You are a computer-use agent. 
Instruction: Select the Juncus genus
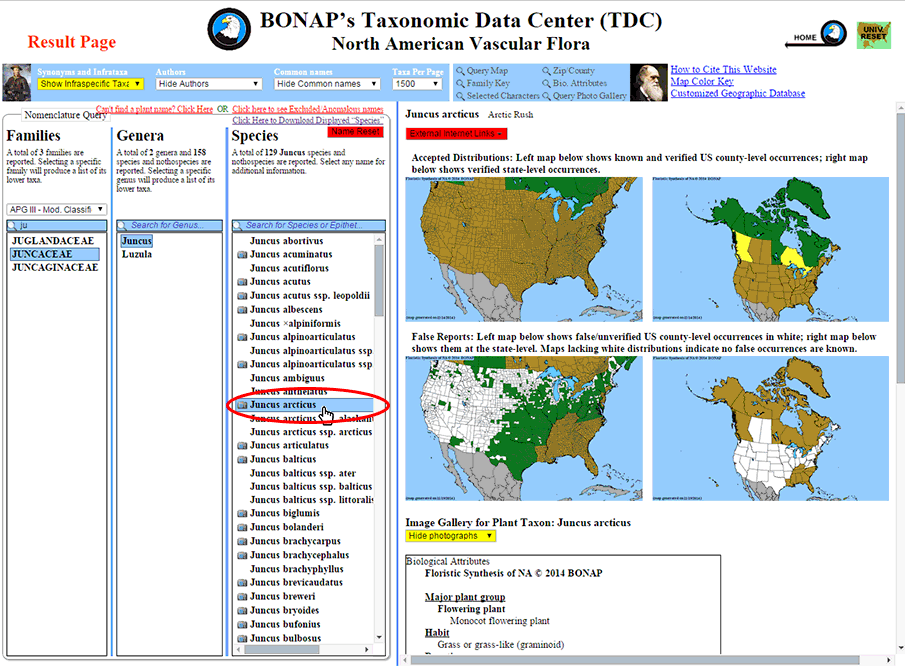click(137, 241)
